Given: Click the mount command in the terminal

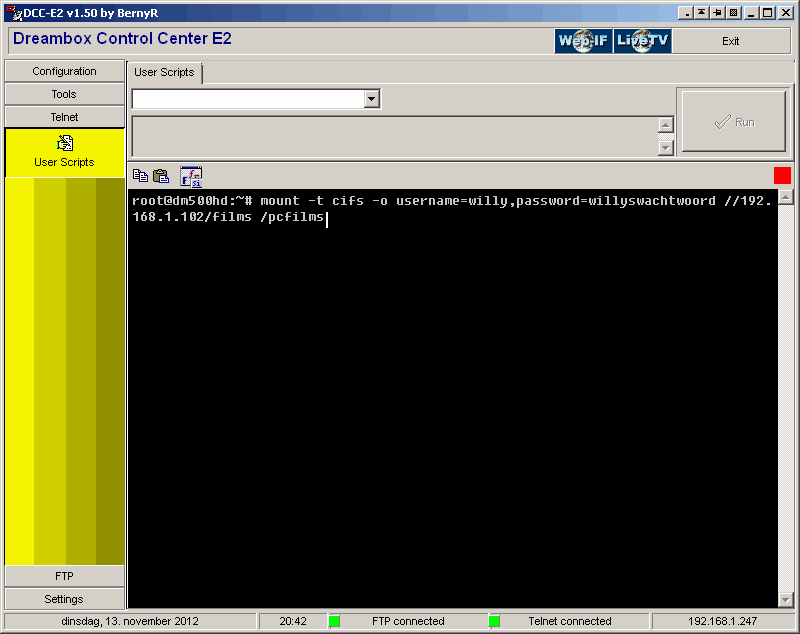Looking at the screenshot, I should click(x=452, y=209).
